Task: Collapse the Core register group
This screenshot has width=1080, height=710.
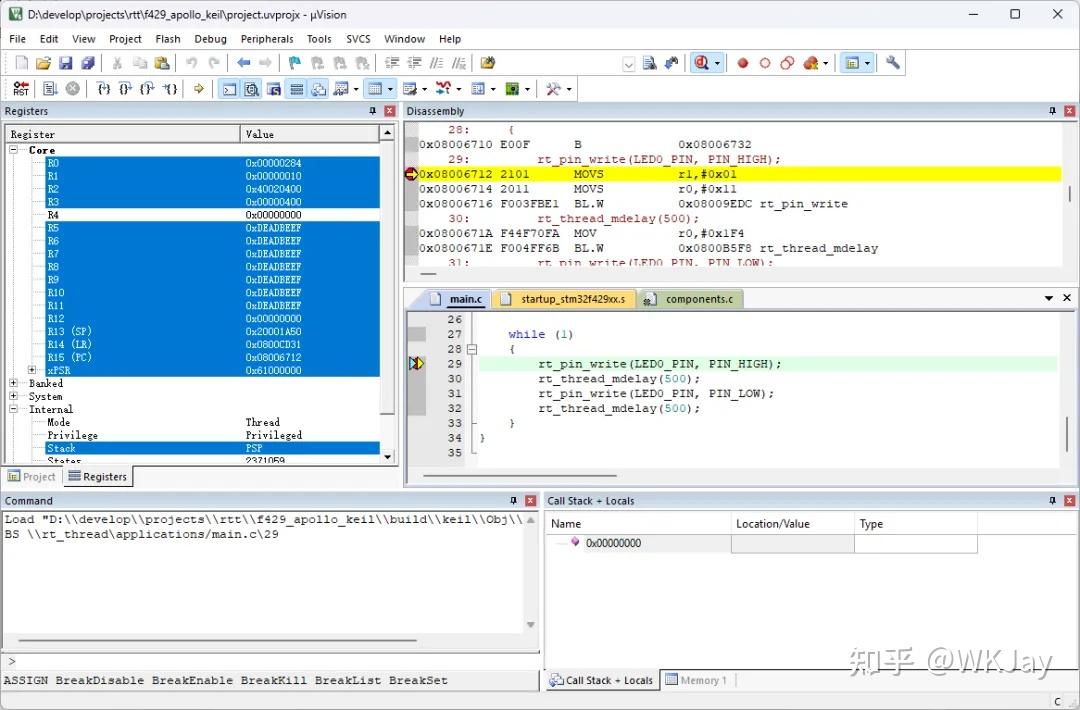Action: point(15,150)
